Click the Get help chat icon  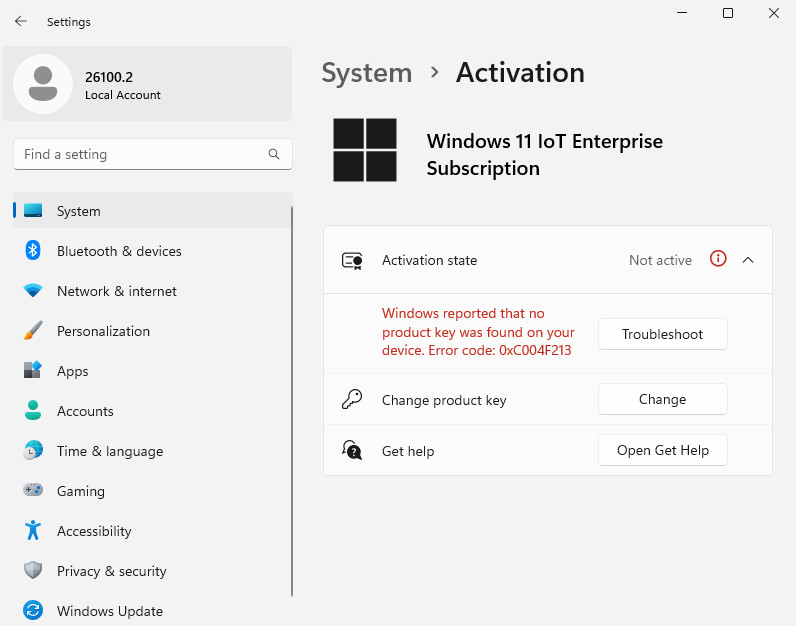click(x=352, y=450)
